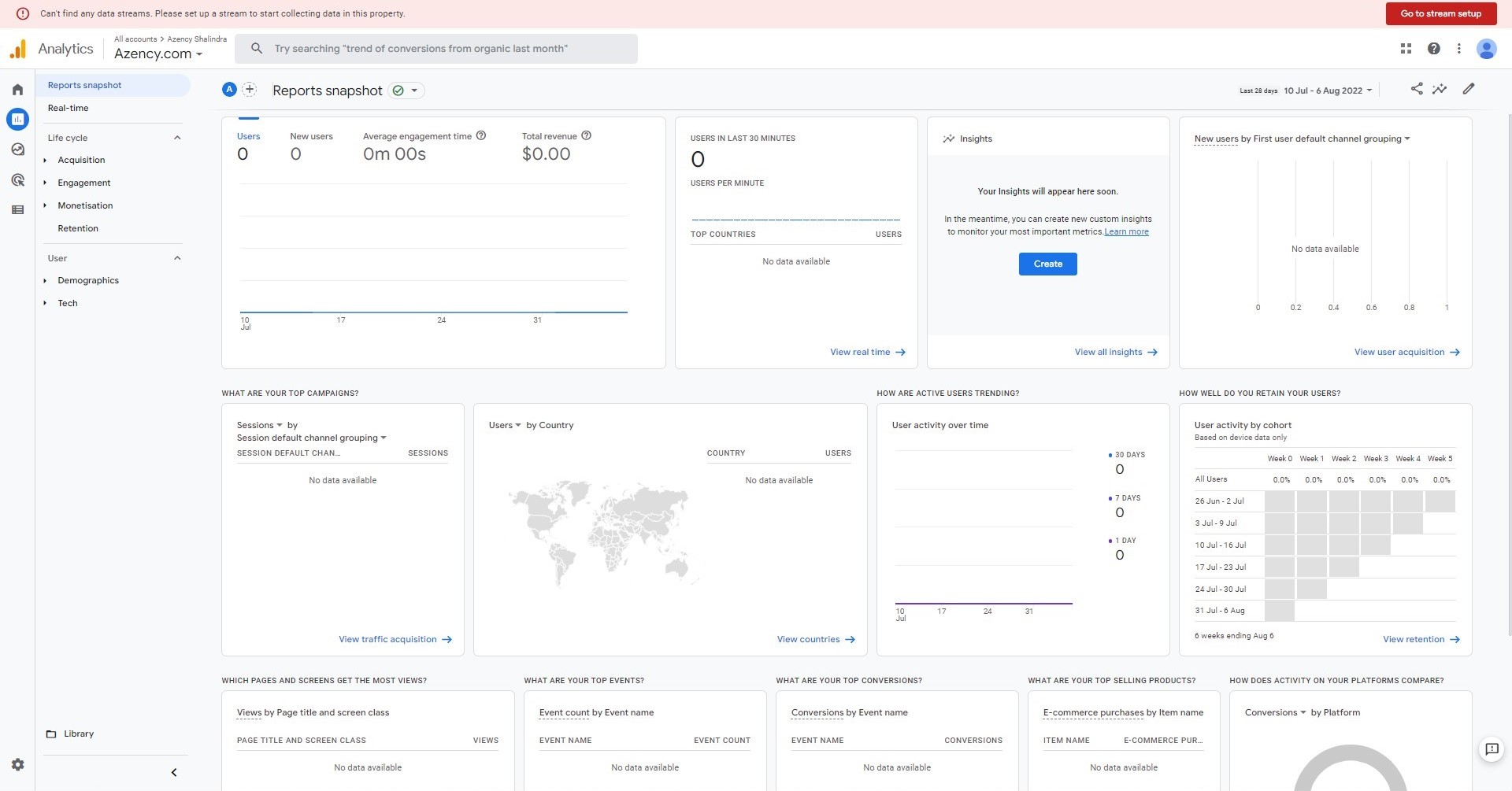The image size is (1512, 791).
Task: Select the New users metric tab
Action: click(311, 146)
